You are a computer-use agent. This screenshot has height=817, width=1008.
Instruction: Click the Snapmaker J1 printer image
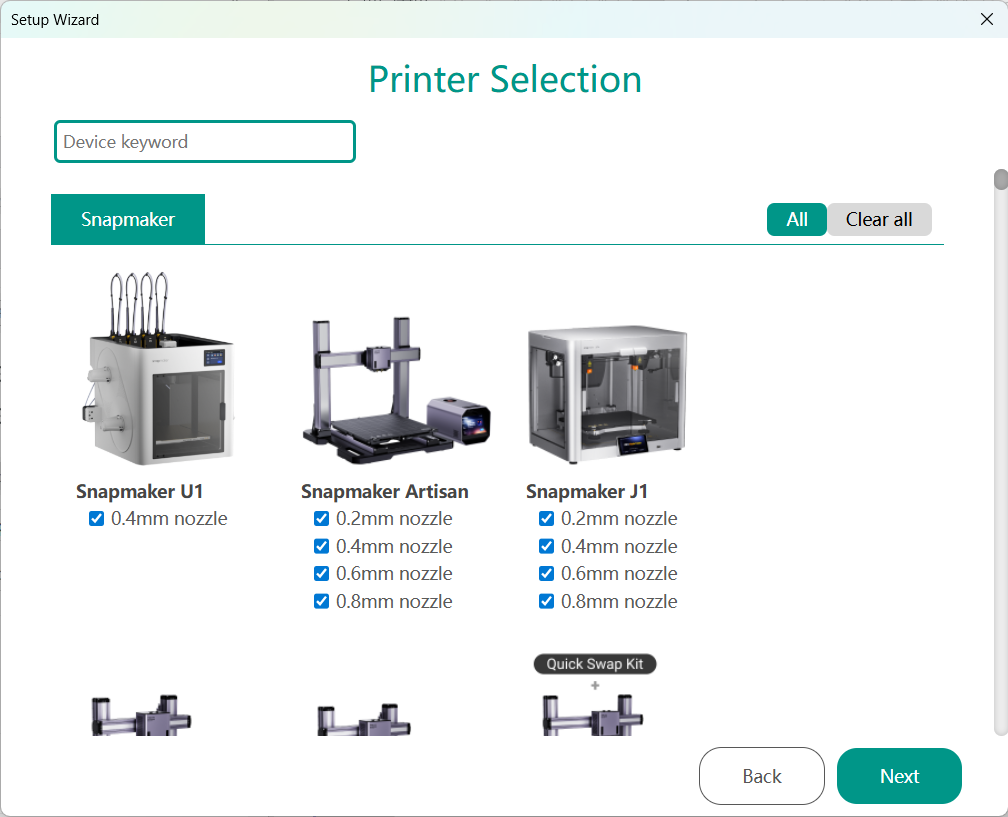point(607,395)
